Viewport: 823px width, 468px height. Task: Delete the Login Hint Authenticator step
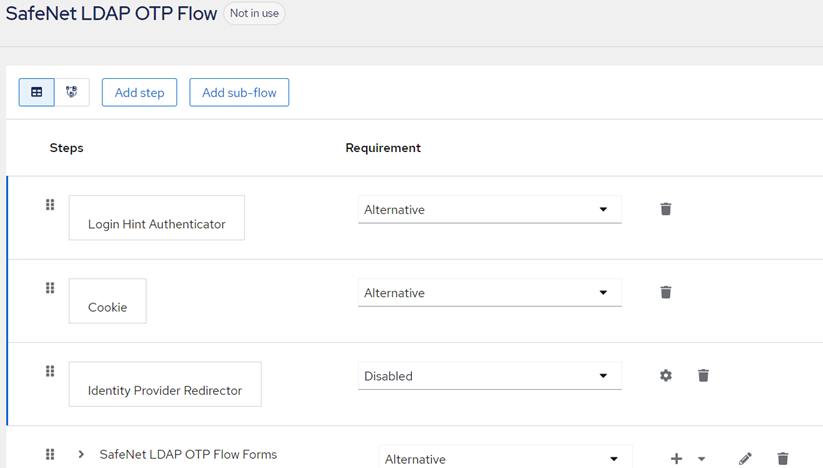tap(666, 209)
